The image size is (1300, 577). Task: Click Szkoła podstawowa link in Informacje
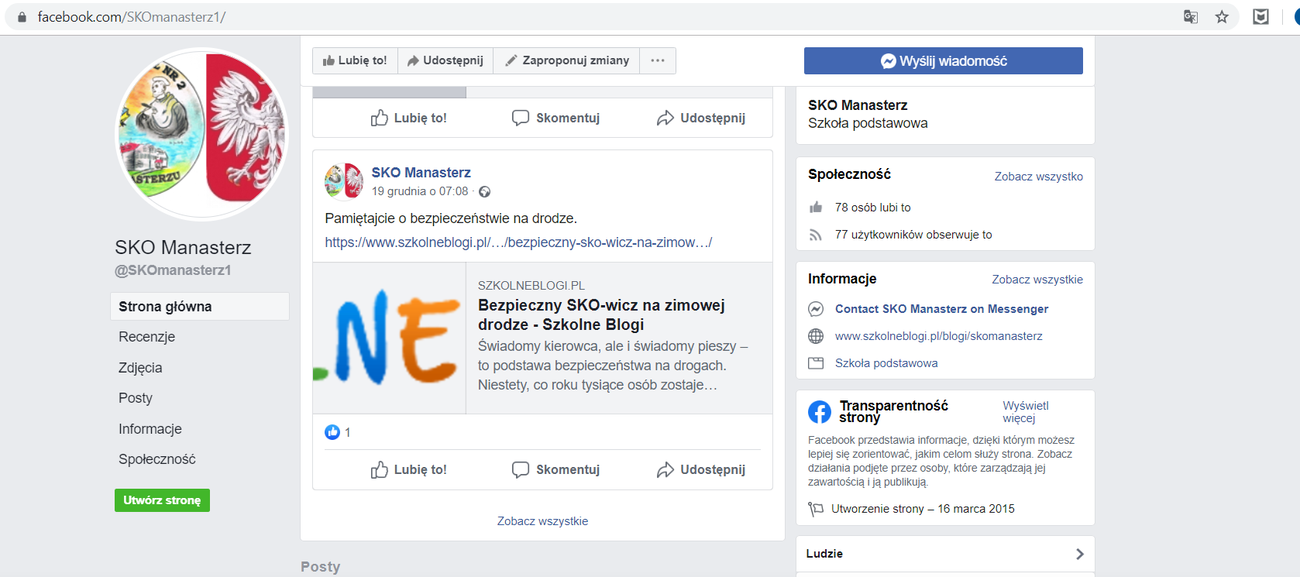coord(886,363)
